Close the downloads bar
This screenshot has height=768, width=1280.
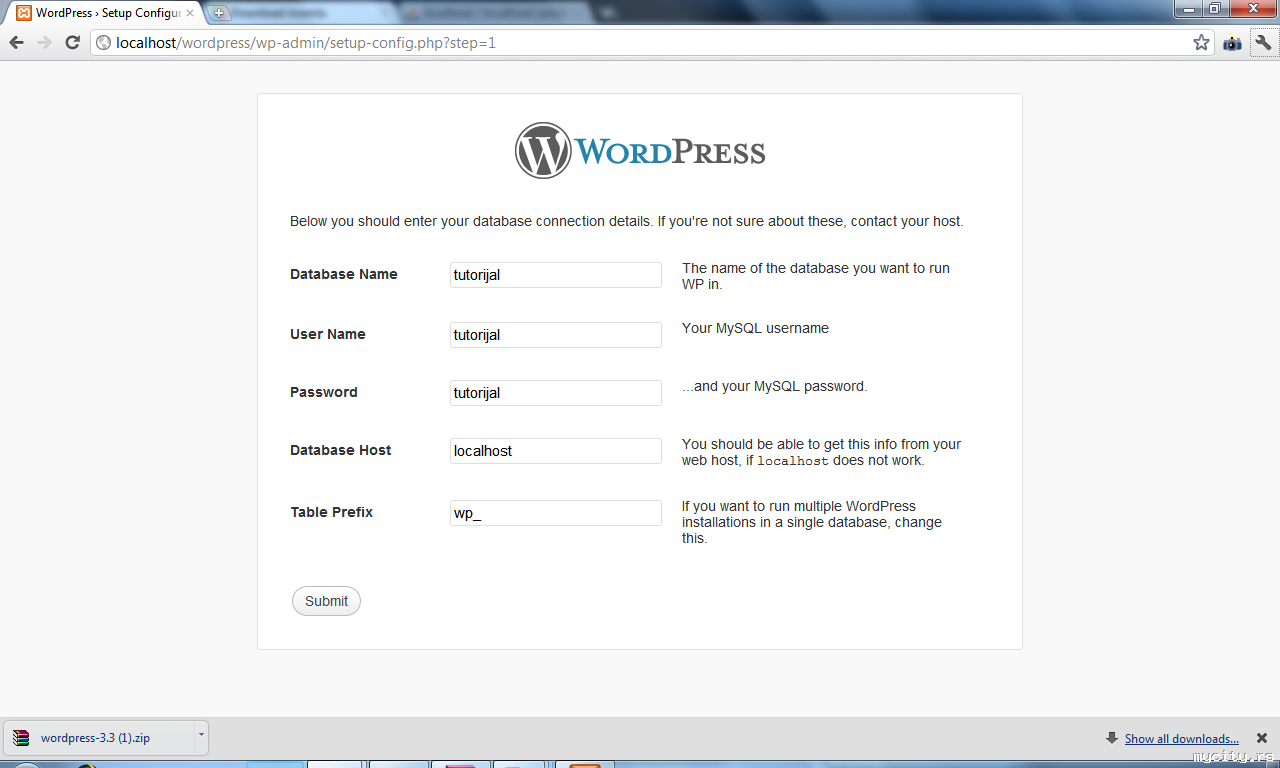pos(1262,738)
